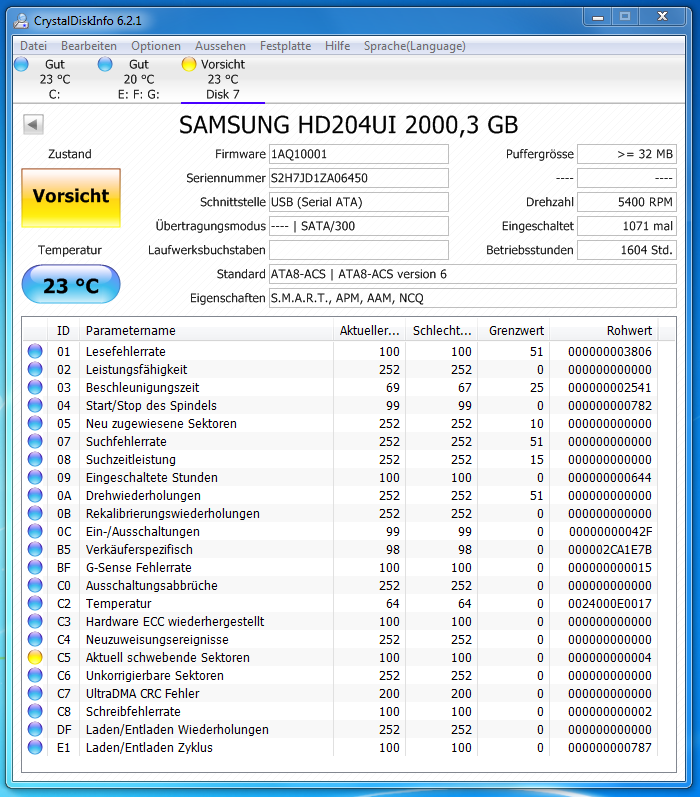
Task: Click the Eigenschaften field S.M.A.R.T., APM, AAM, NCQ
Action: (473, 298)
